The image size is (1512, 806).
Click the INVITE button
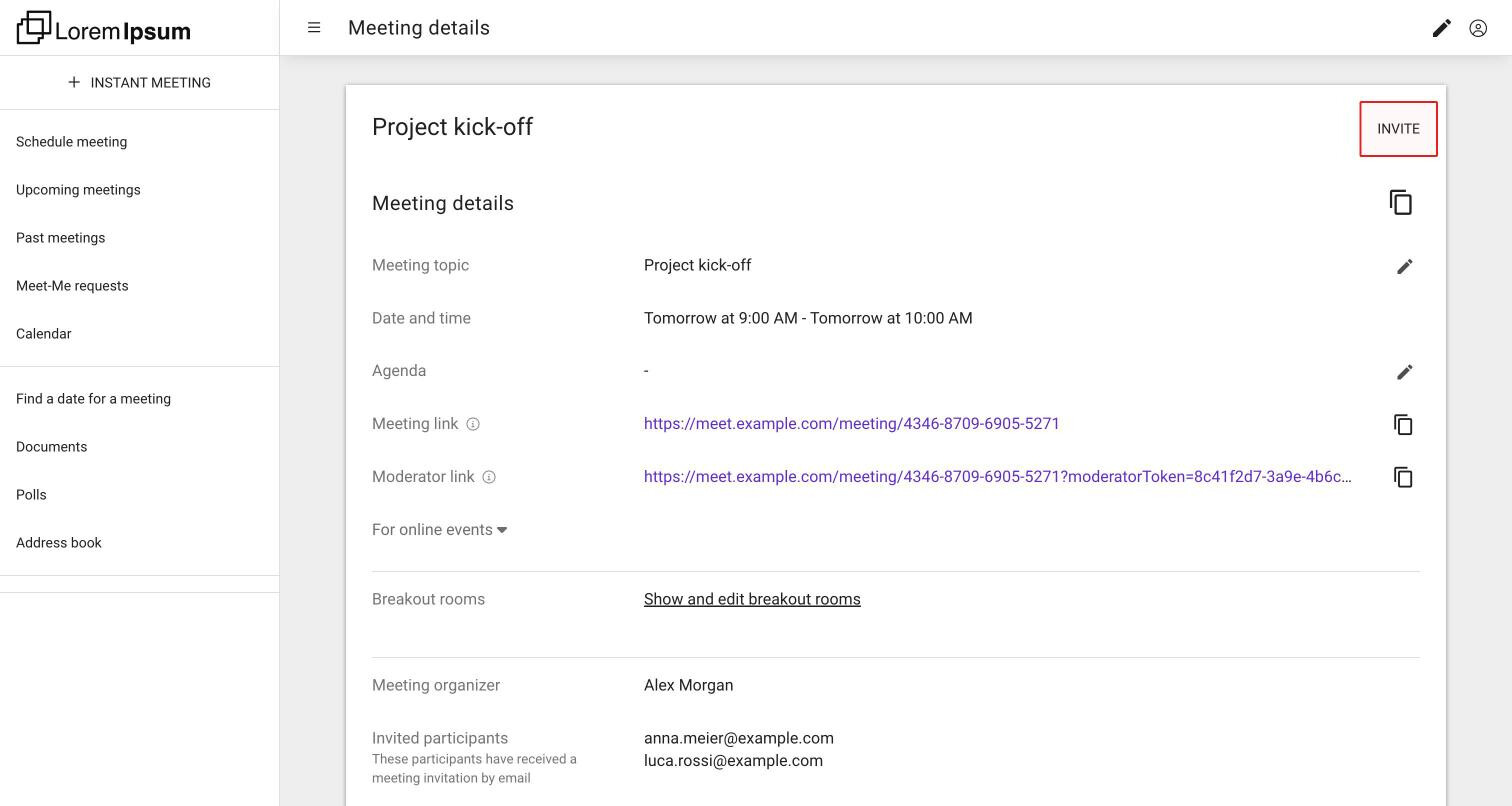[x=1398, y=129]
